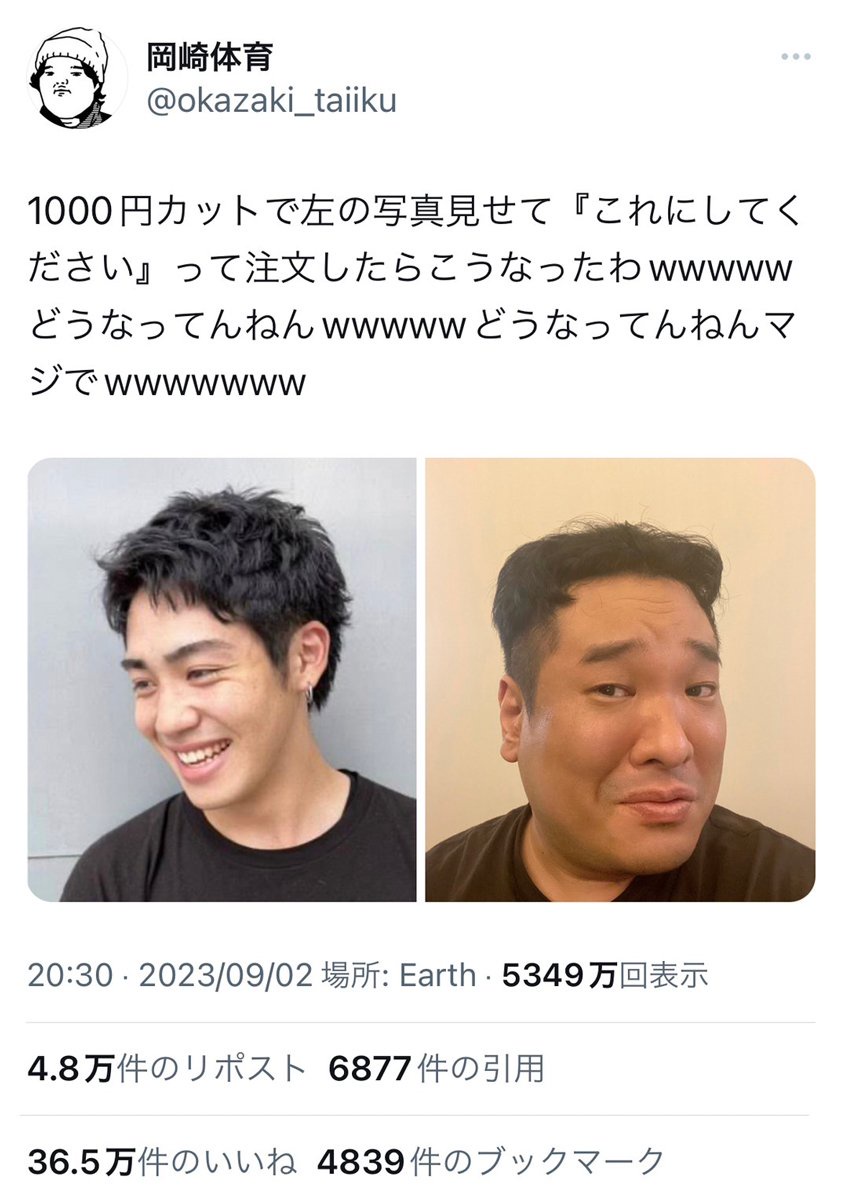Open the tweet's three-dot more menu
The height and width of the screenshot is (1200, 841).
[x=794, y=59]
